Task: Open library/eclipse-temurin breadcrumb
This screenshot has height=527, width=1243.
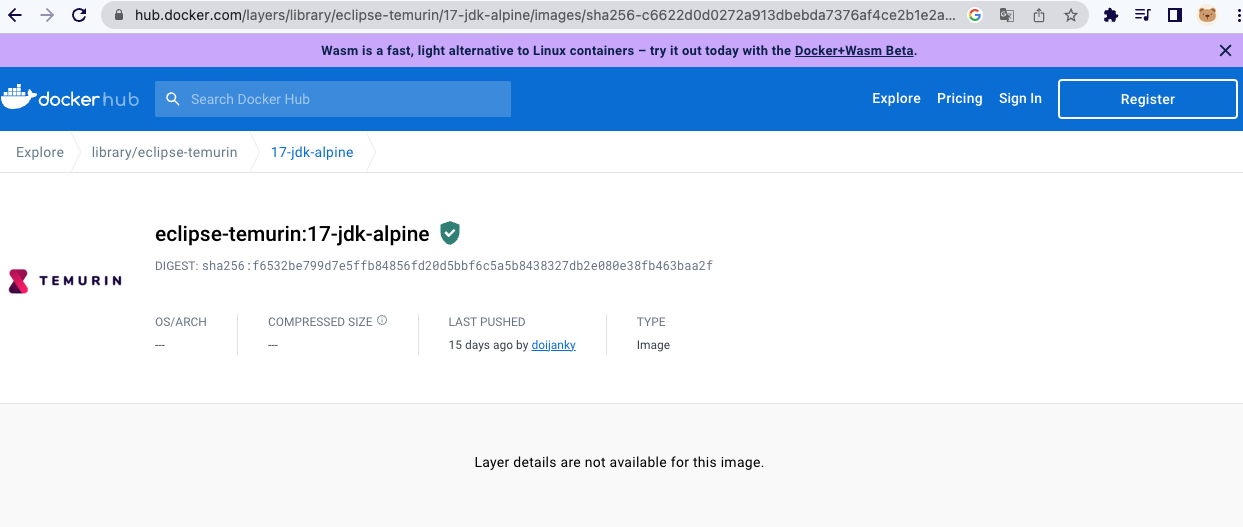Action: pos(164,152)
